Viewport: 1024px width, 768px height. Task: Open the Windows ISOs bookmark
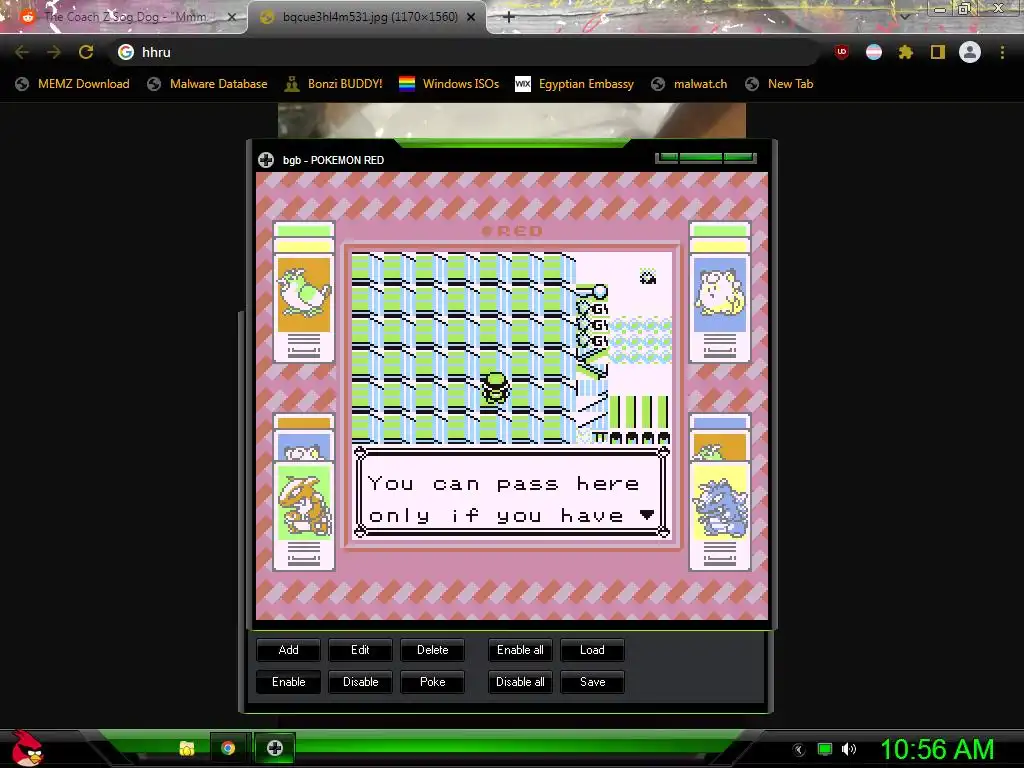tap(449, 84)
